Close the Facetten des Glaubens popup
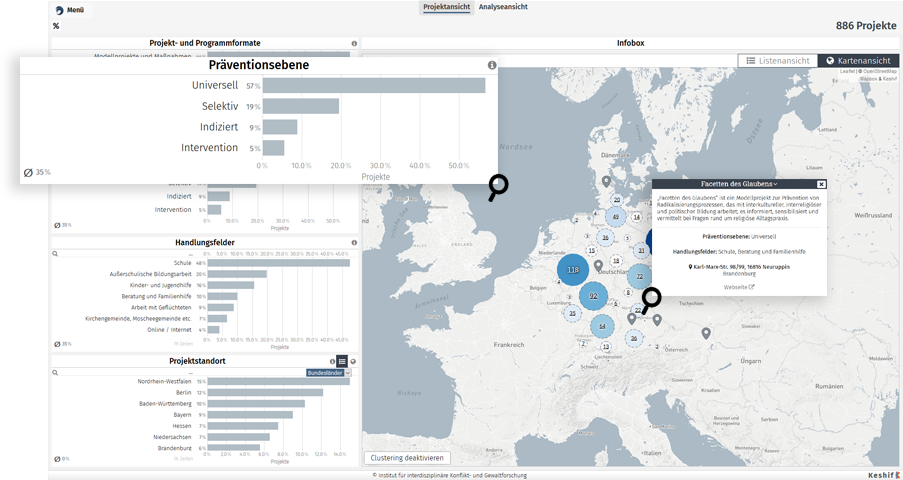The height and width of the screenshot is (480, 903). 821,184
